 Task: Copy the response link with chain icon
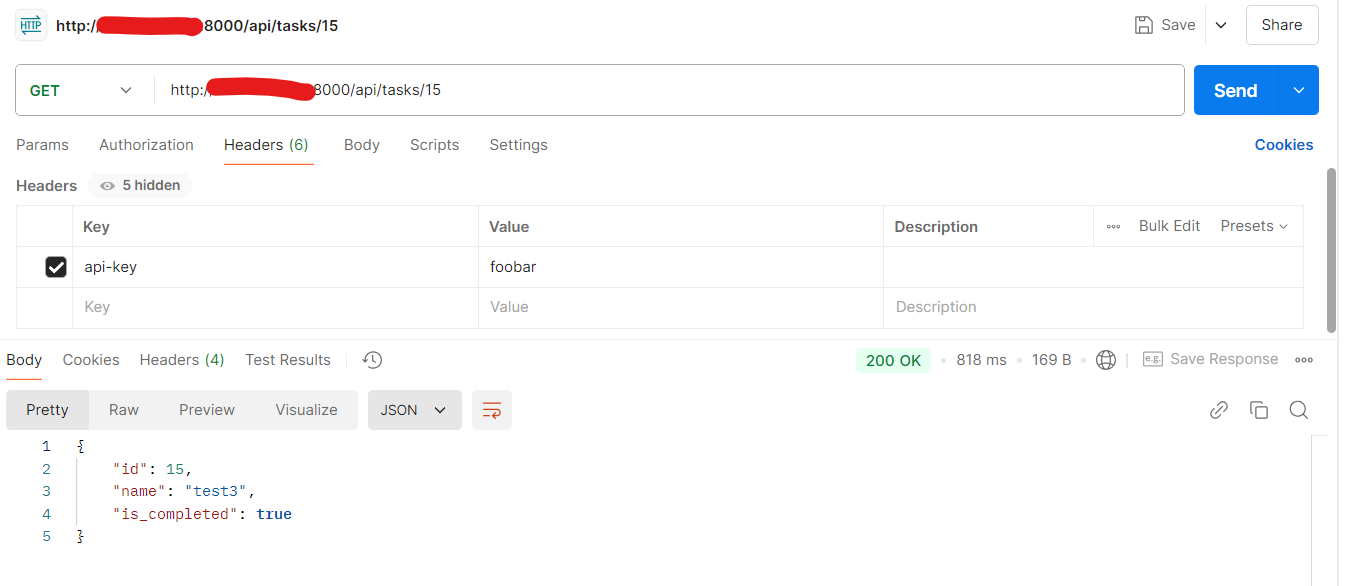1218,410
